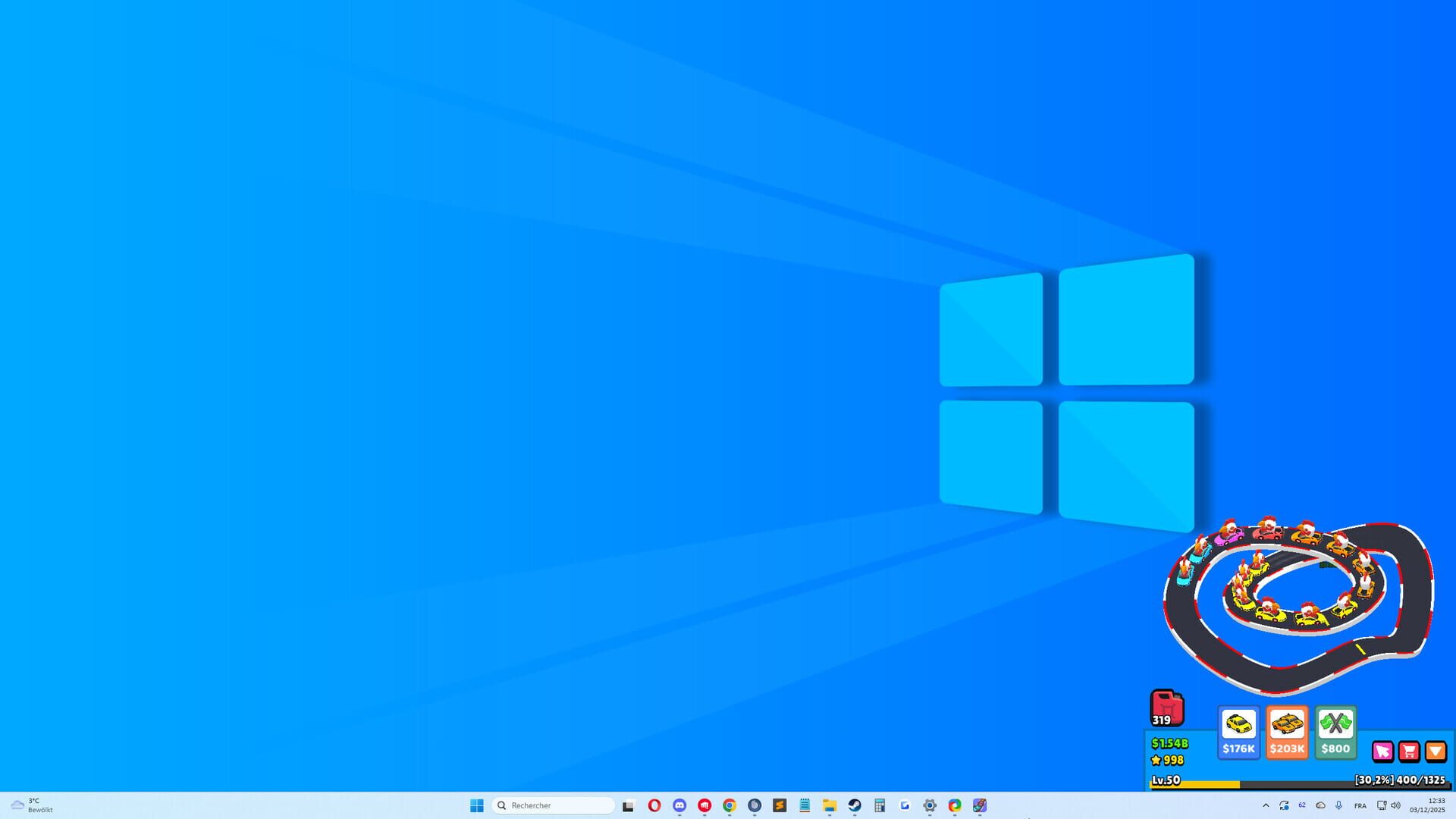Open the volume control in the system tray
Viewport: 1456px width, 819px height.
point(1395,805)
